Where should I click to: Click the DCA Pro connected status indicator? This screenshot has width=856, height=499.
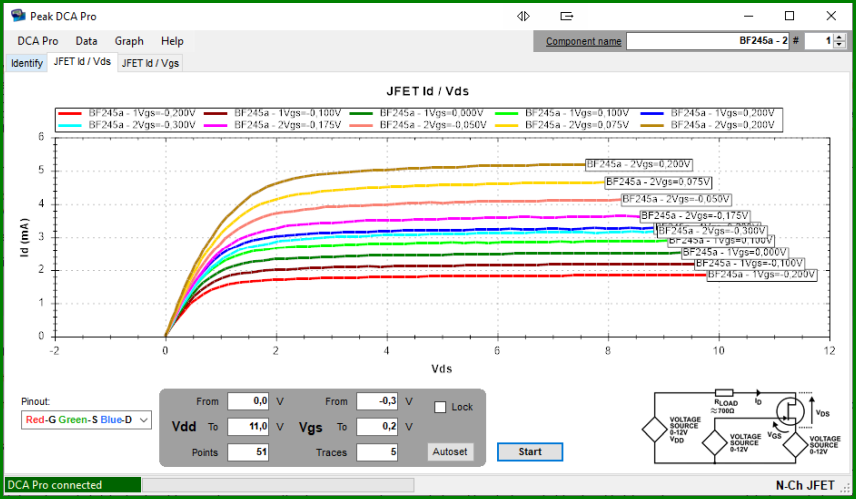click(x=73, y=485)
